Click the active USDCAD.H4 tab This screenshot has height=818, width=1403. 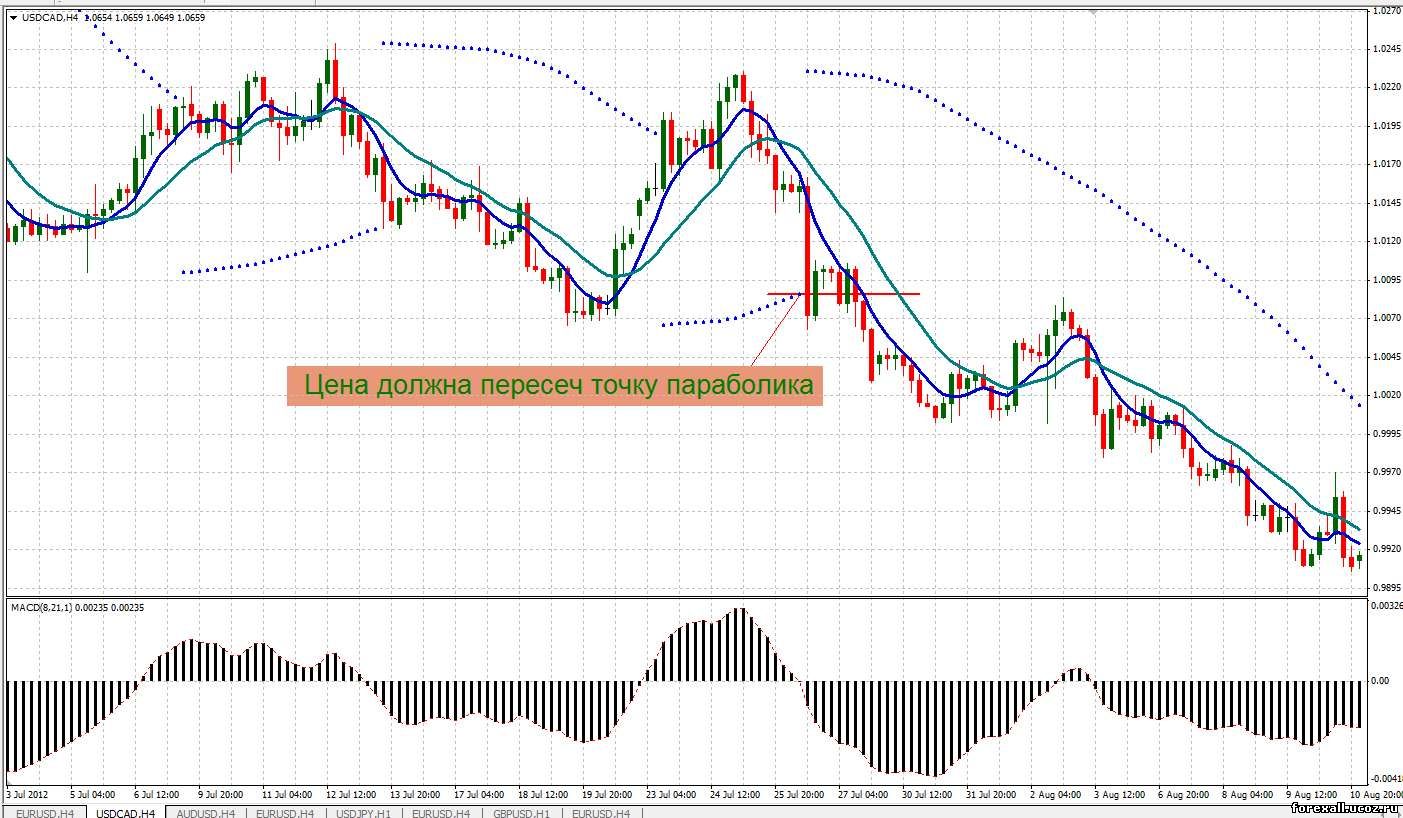[x=125, y=812]
